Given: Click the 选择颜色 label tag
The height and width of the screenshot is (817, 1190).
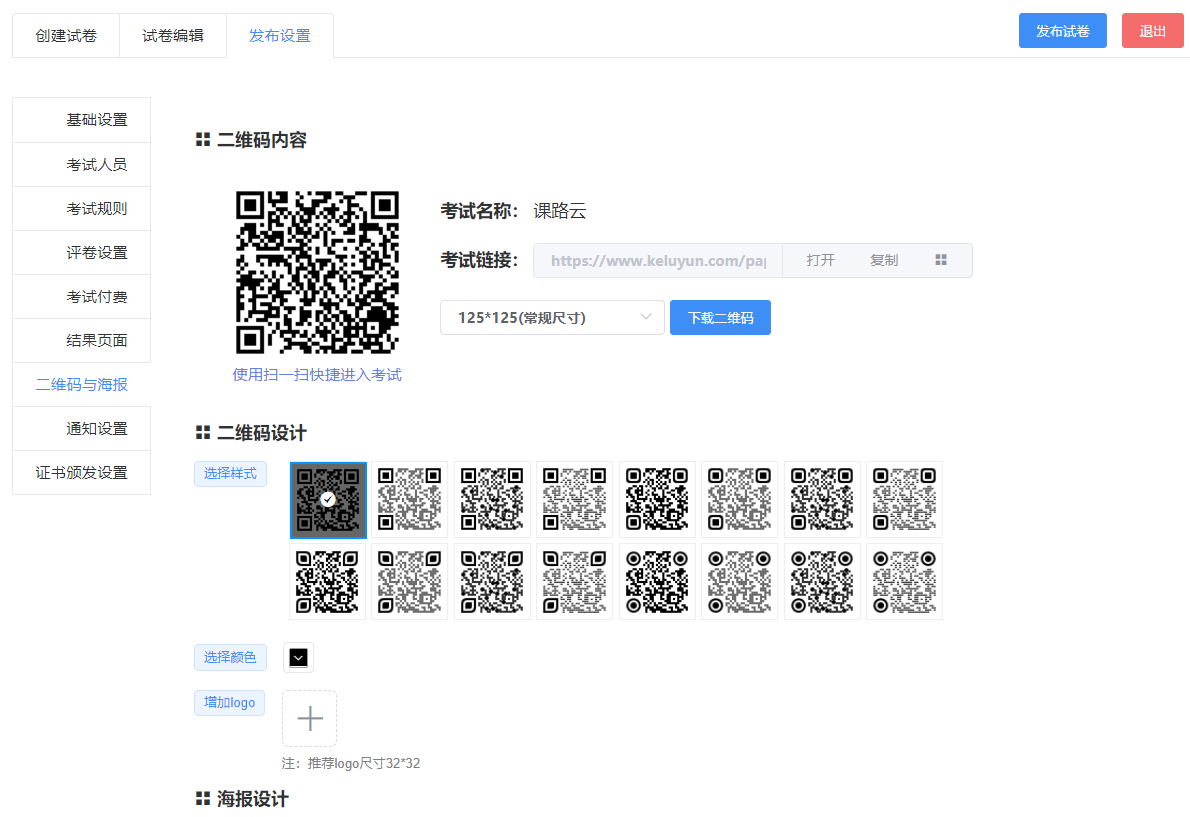Looking at the screenshot, I should point(231,657).
